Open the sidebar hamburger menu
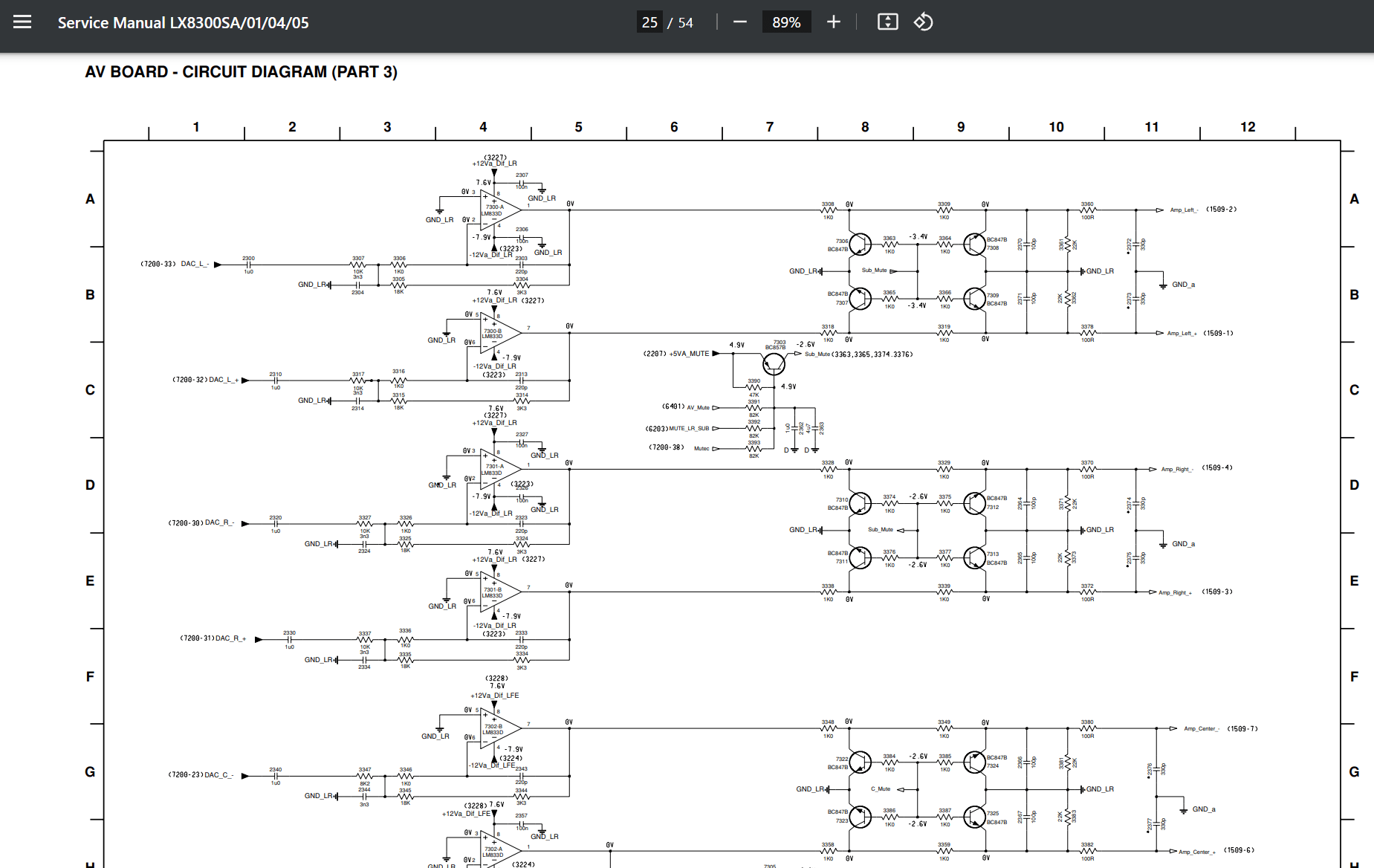Image resolution: width=1374 pixels, height=868 pixels. click(x=22, y=22)
